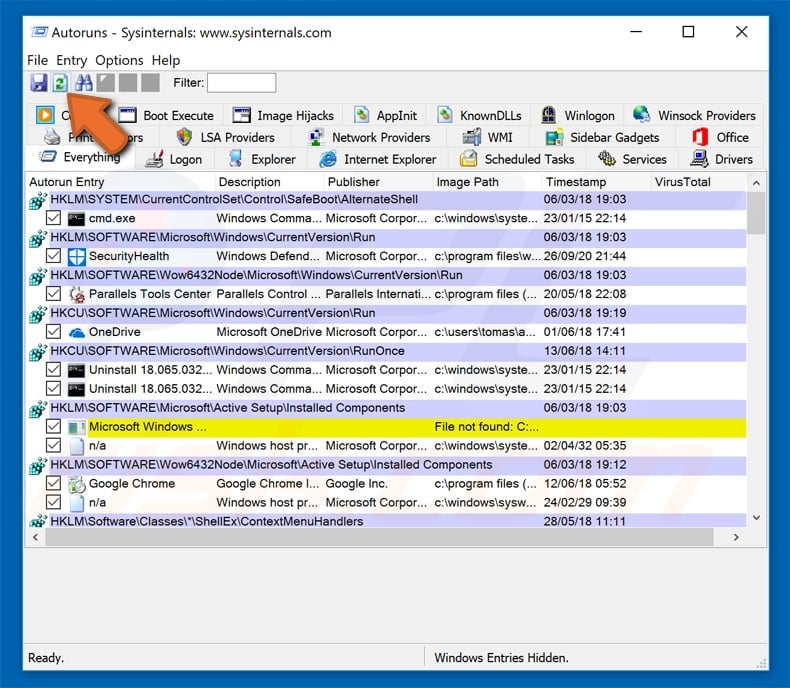The width and height of the screenshot is (790, 688).
Task: Click the Find binoculars icon
Action: (x=83, y=83)
